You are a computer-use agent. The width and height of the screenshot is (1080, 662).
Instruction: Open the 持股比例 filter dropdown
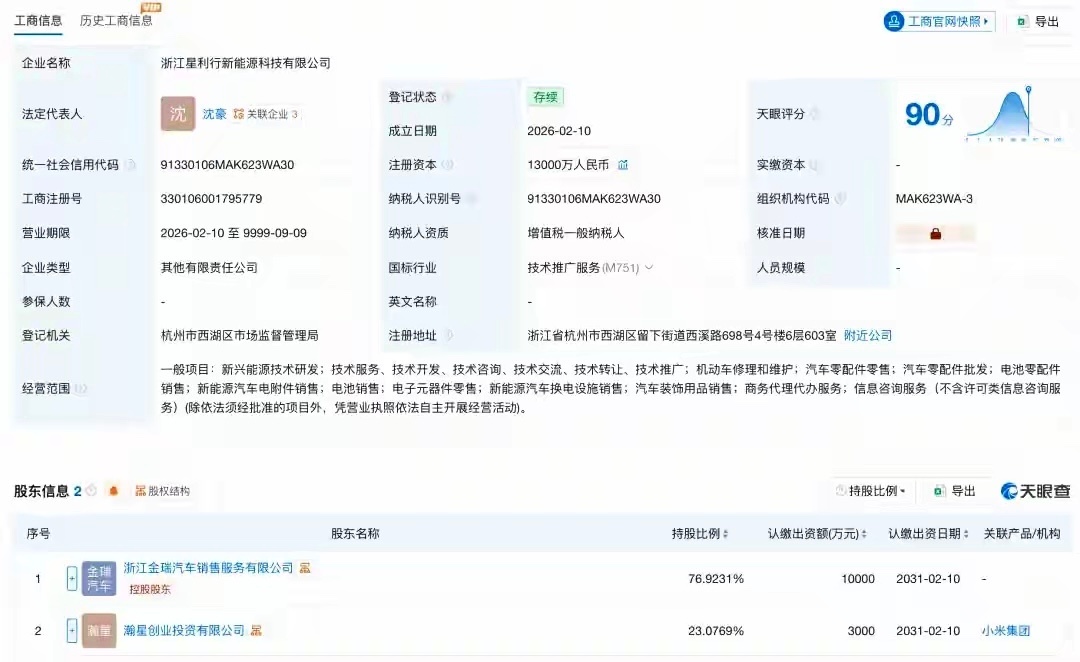coord(871,491)
